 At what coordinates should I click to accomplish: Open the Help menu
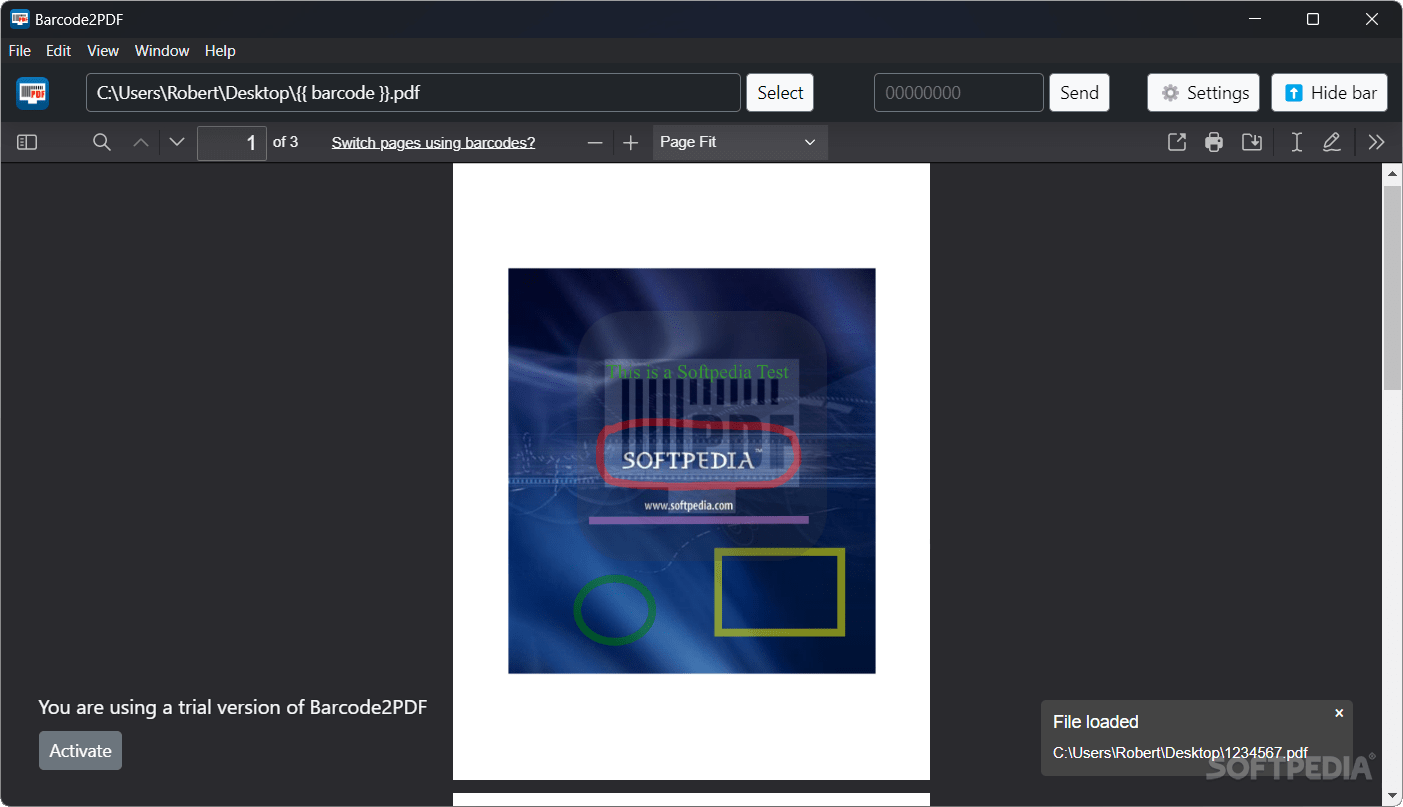220,51
